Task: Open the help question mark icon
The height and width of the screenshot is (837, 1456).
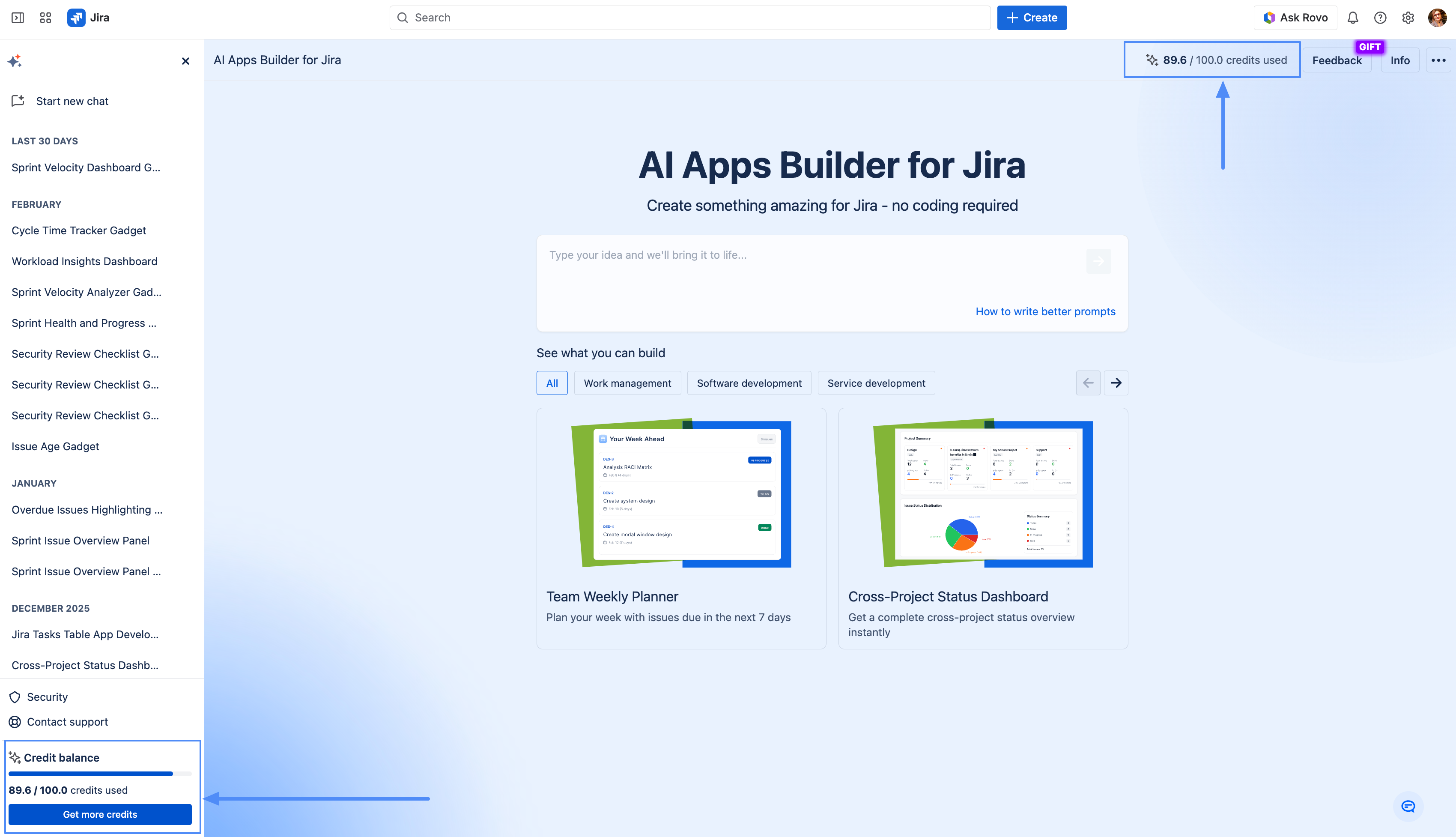Action: click(1380, 18)
